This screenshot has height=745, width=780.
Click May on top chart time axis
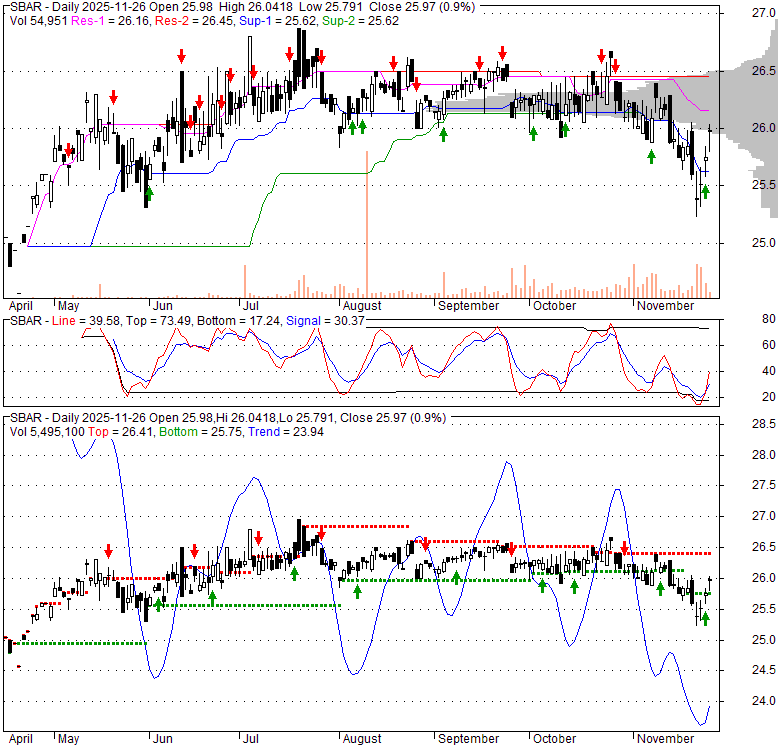click(69, 306)
